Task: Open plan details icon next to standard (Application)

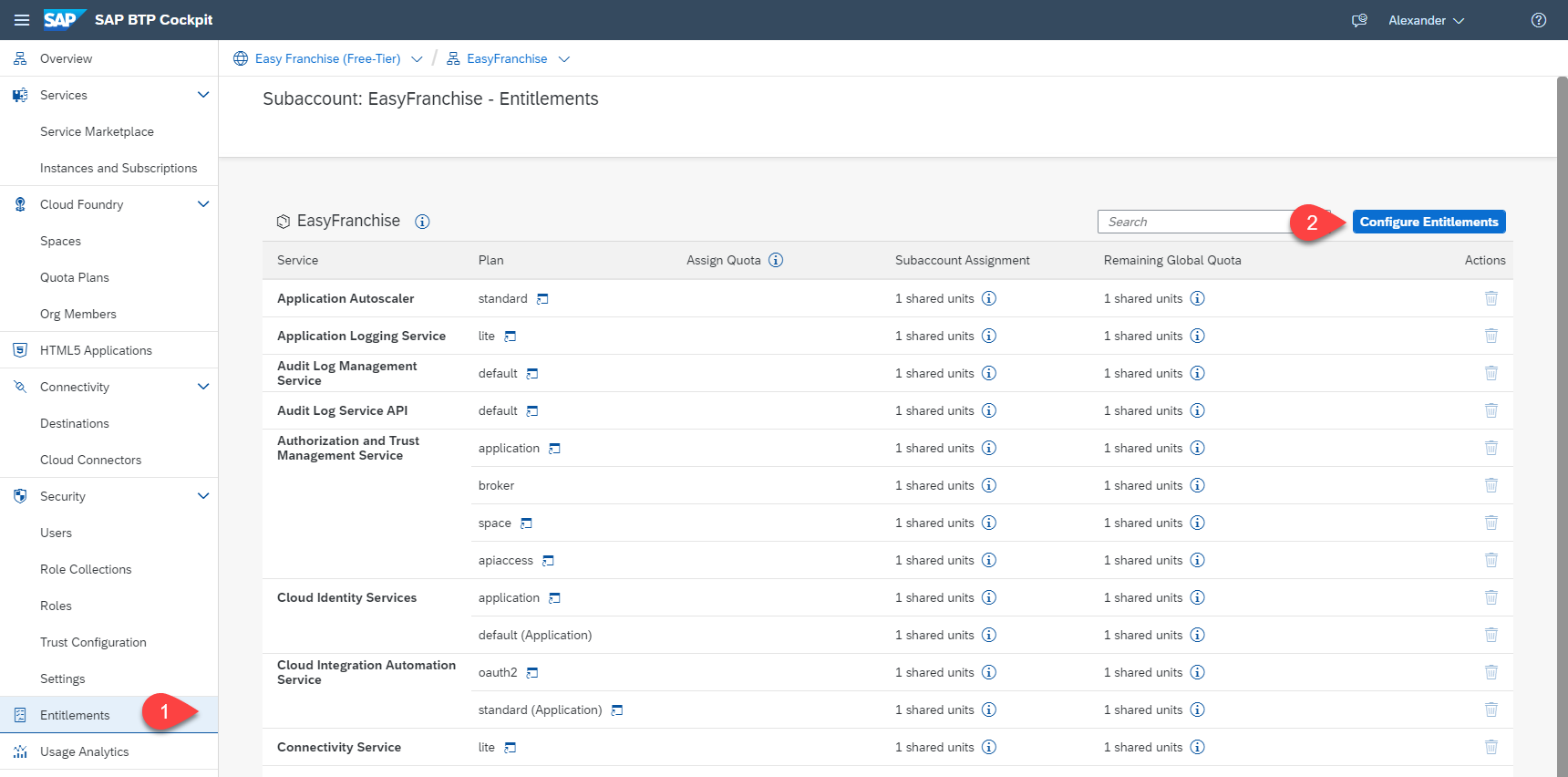Action: click(x=617, y=710)
